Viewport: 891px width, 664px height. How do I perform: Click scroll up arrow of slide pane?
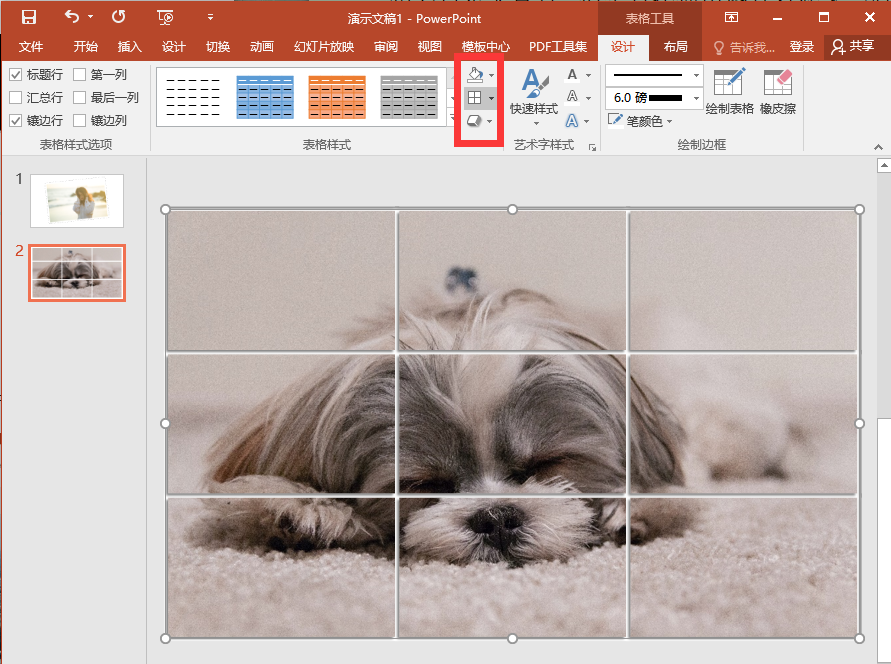tap(884, 166)
